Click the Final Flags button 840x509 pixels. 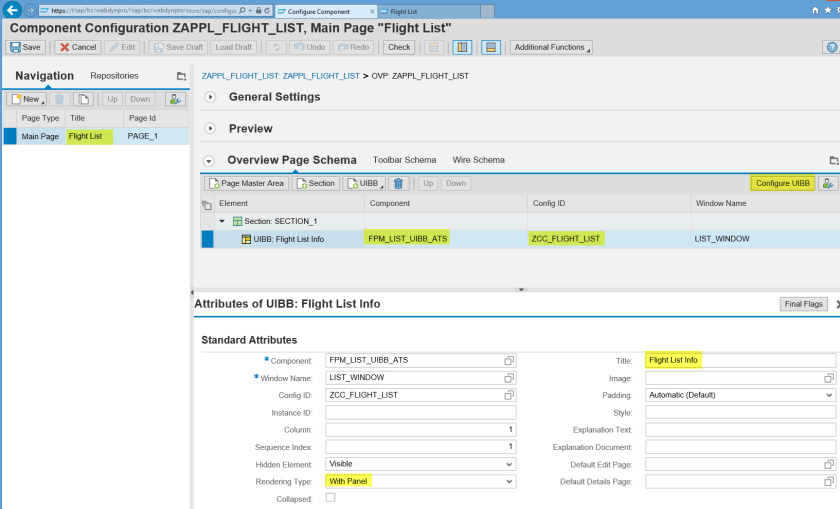(802, 304)
